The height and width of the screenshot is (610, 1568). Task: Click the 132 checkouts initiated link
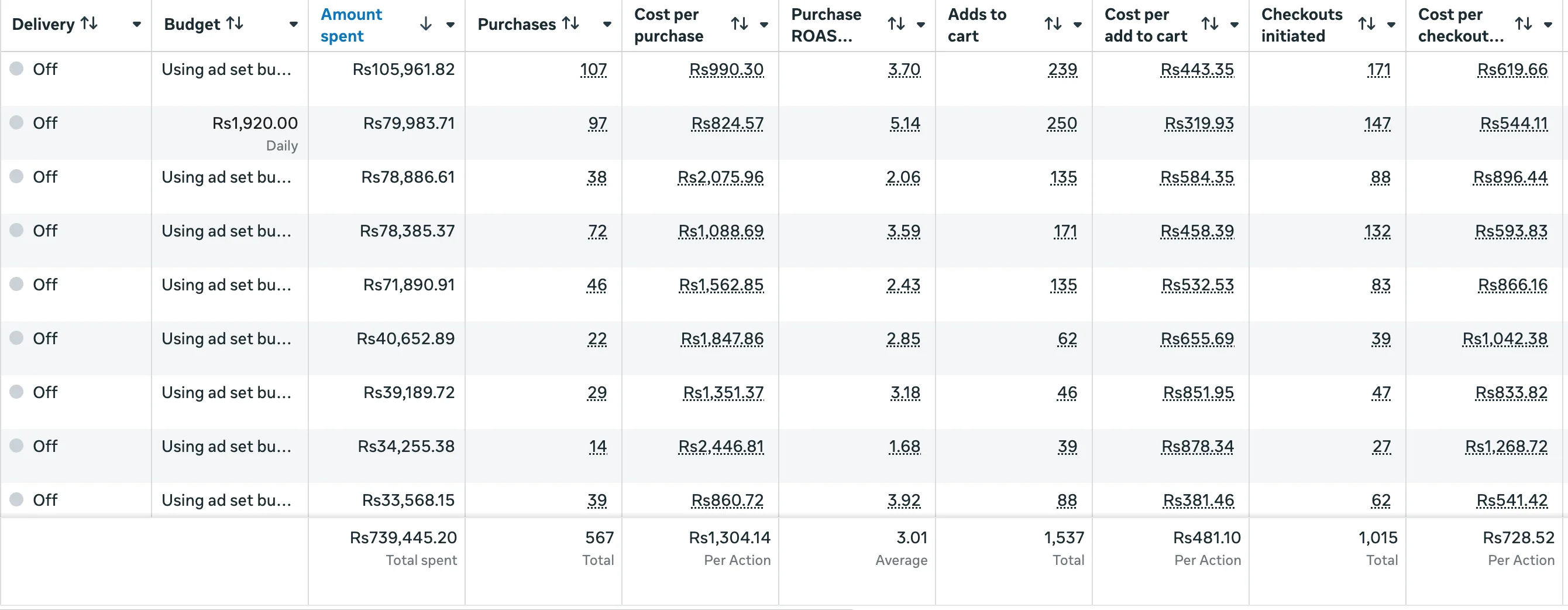(x=1377, y=231)
